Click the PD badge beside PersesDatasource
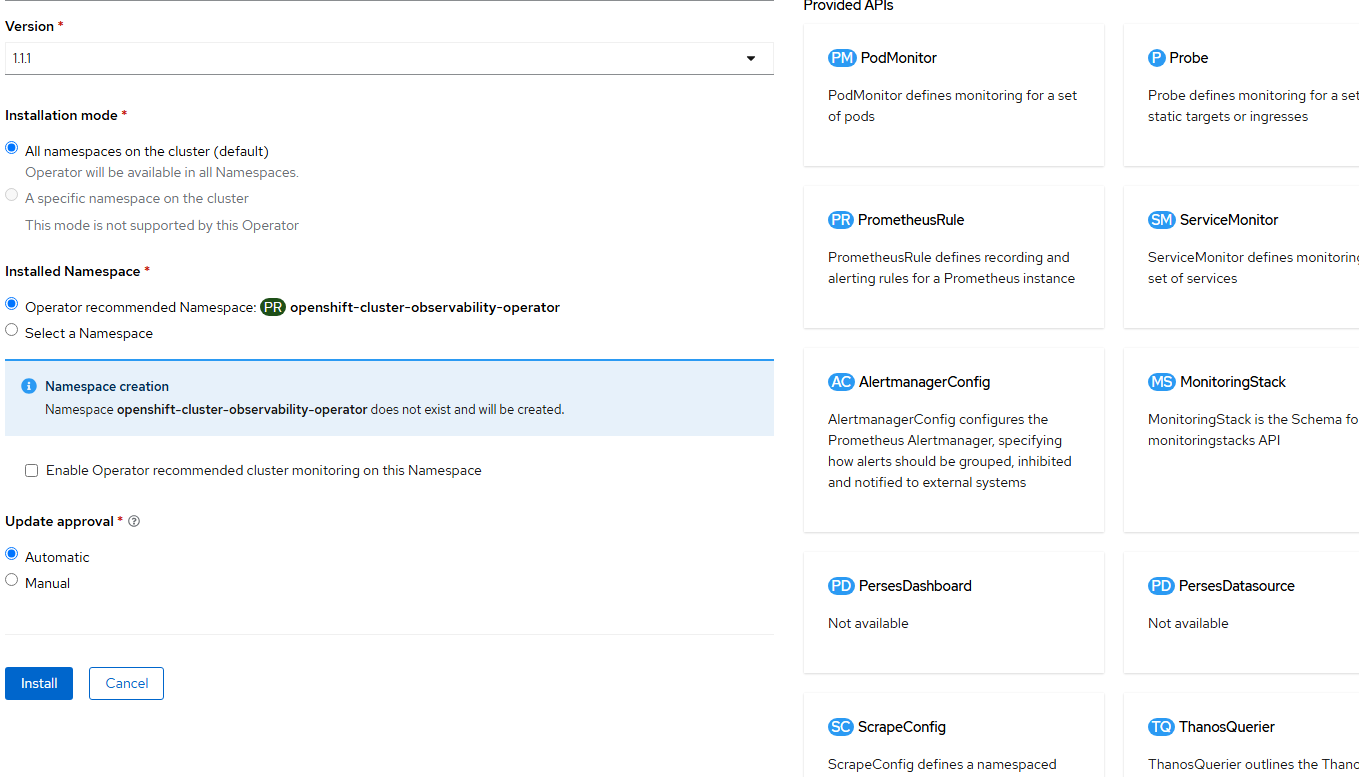Screen dimensions: 1359x777 tap(1161, 586)
